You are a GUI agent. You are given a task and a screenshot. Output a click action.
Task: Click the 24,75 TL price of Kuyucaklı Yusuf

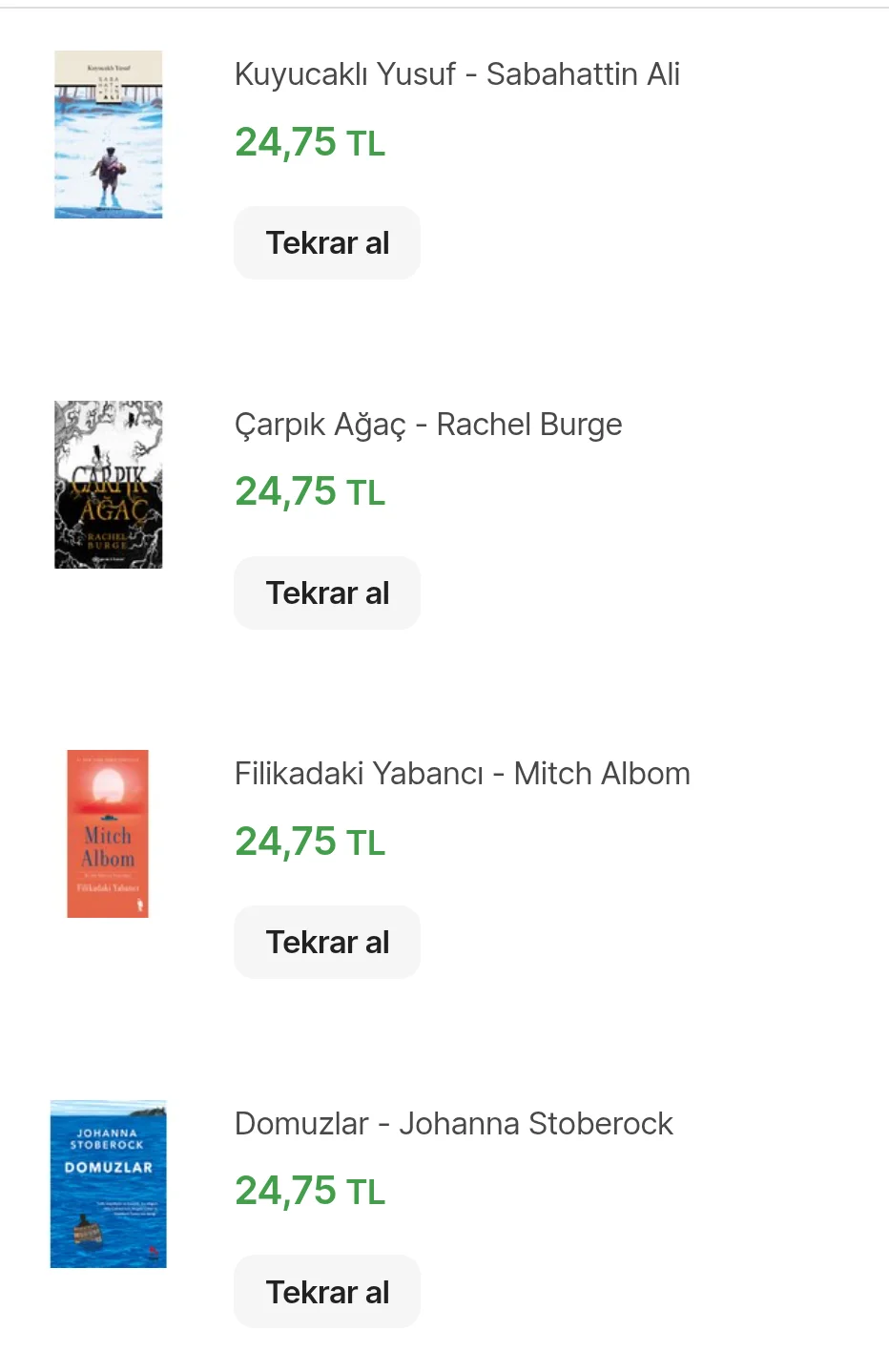310,143
